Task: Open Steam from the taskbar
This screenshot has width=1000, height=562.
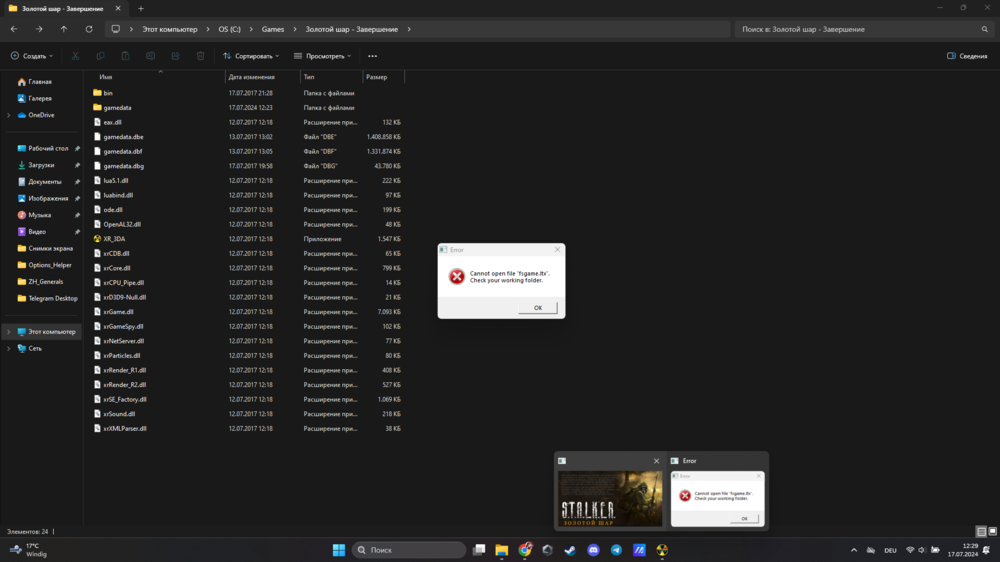Action: point(571,550)
